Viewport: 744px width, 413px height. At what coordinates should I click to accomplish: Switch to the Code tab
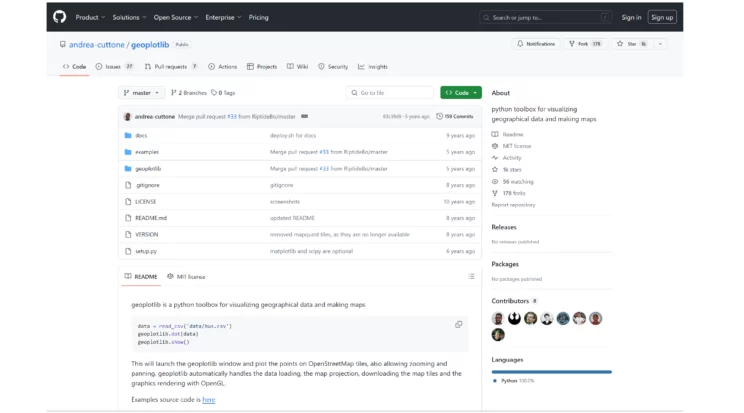[74, 66]
